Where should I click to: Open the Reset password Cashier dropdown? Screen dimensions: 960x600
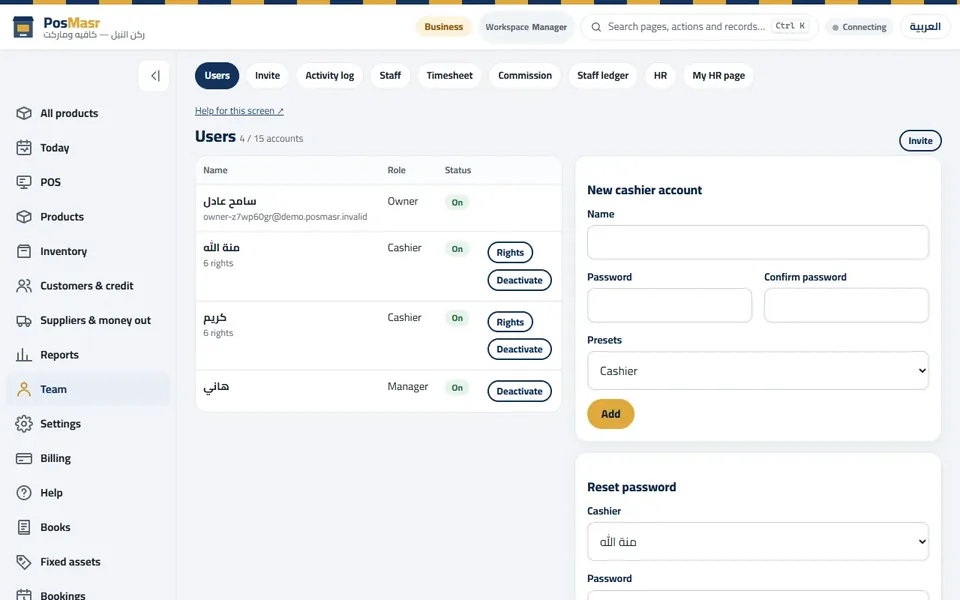point(757,541)
